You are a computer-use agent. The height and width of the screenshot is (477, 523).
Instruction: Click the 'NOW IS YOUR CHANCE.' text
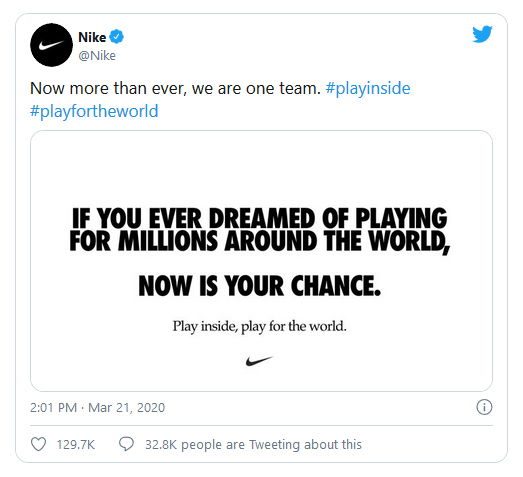click(259, 286)
